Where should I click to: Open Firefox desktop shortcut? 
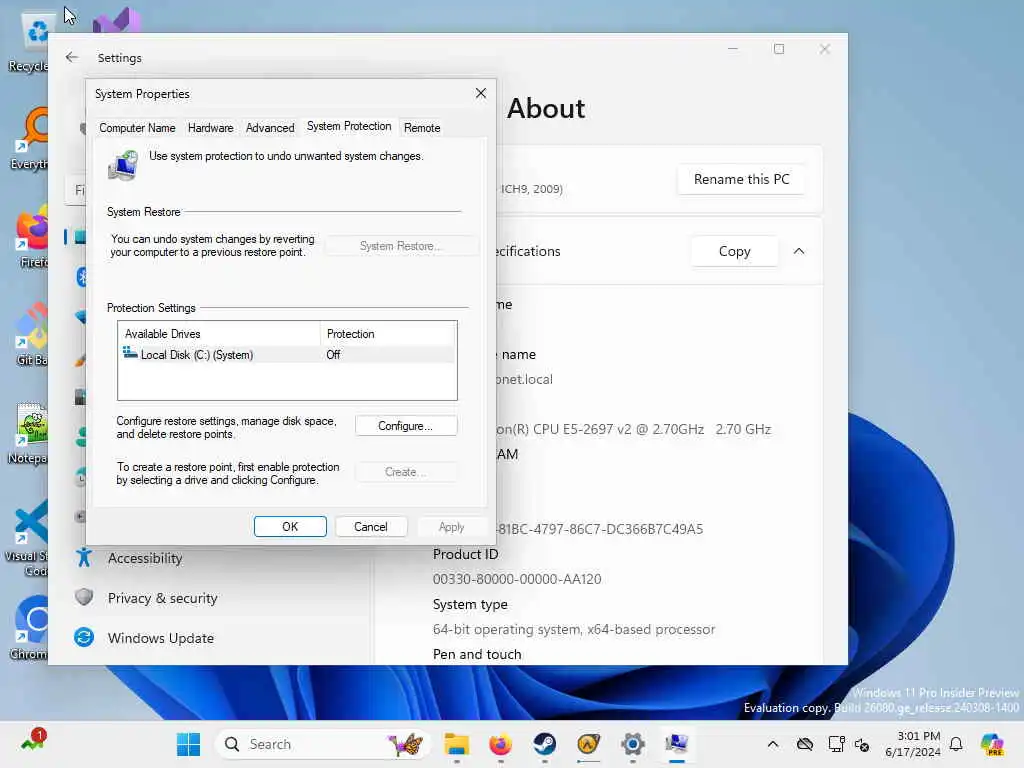[x=30, y=238]
